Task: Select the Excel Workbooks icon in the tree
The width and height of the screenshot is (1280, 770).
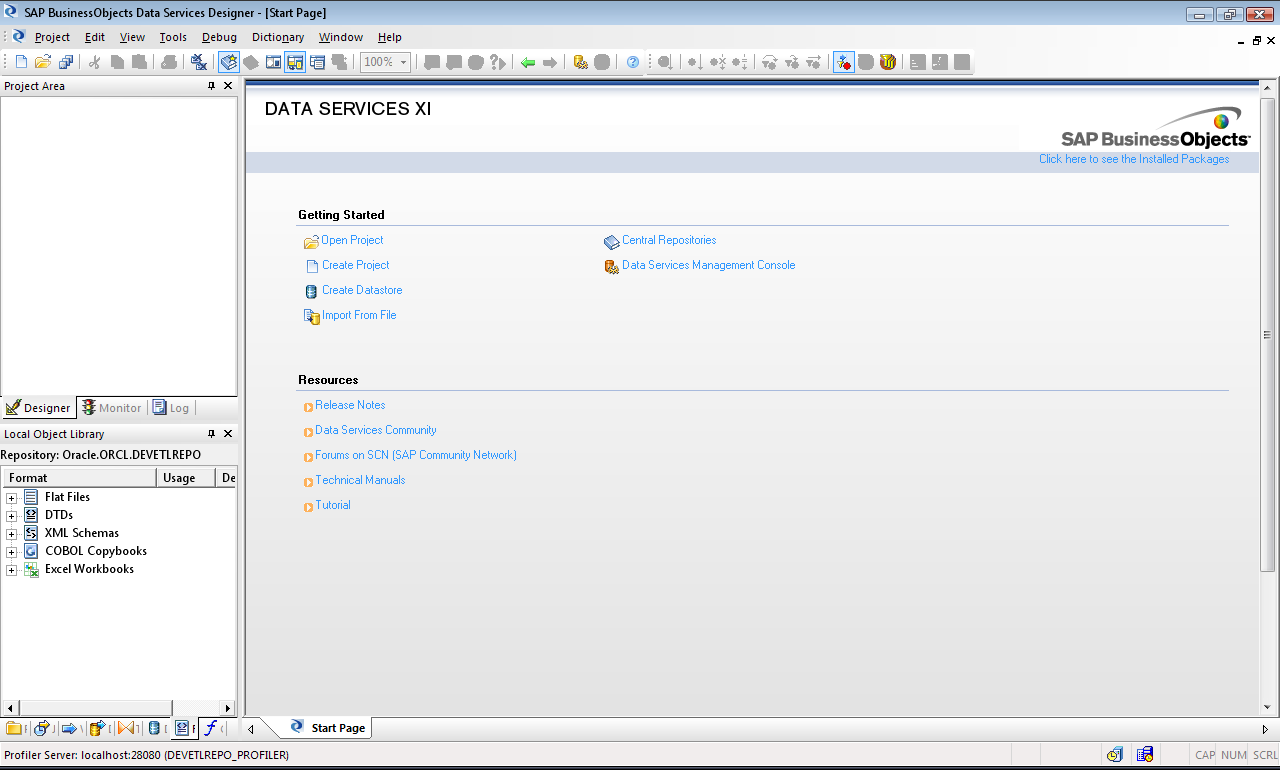Action: (31, 569)
